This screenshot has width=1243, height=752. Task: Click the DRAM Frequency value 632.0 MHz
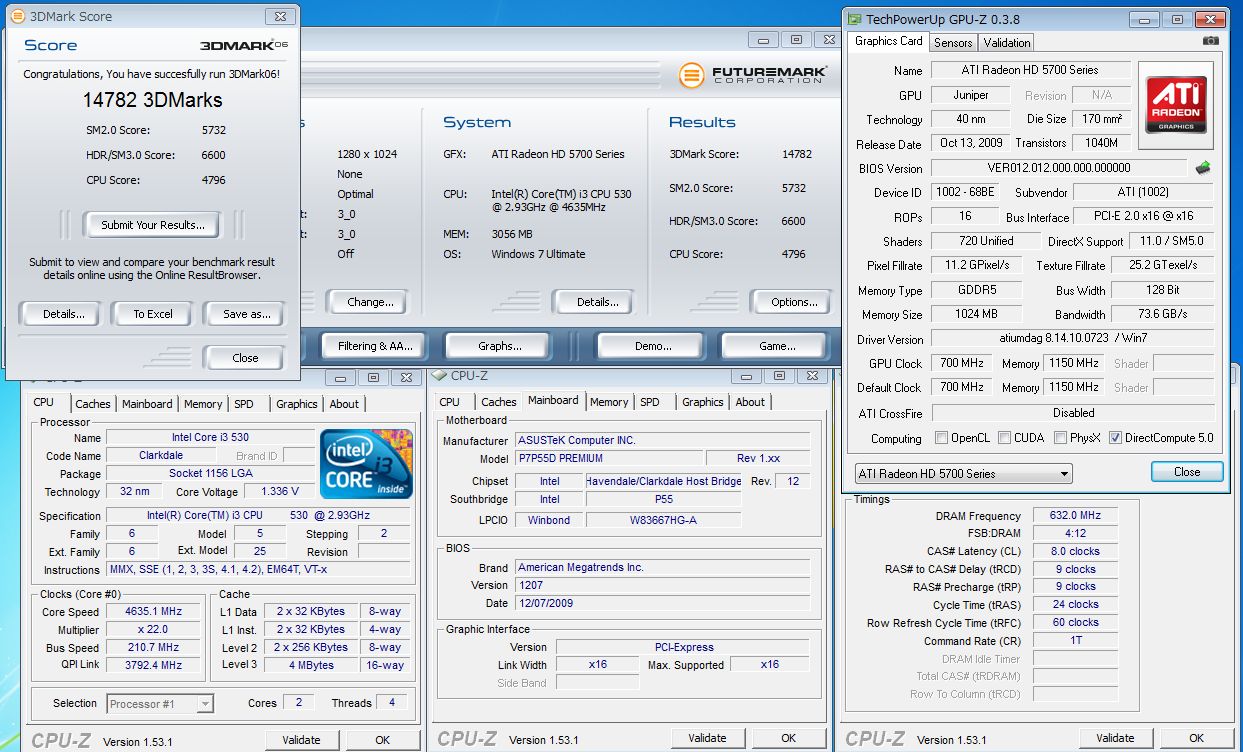1075,516
